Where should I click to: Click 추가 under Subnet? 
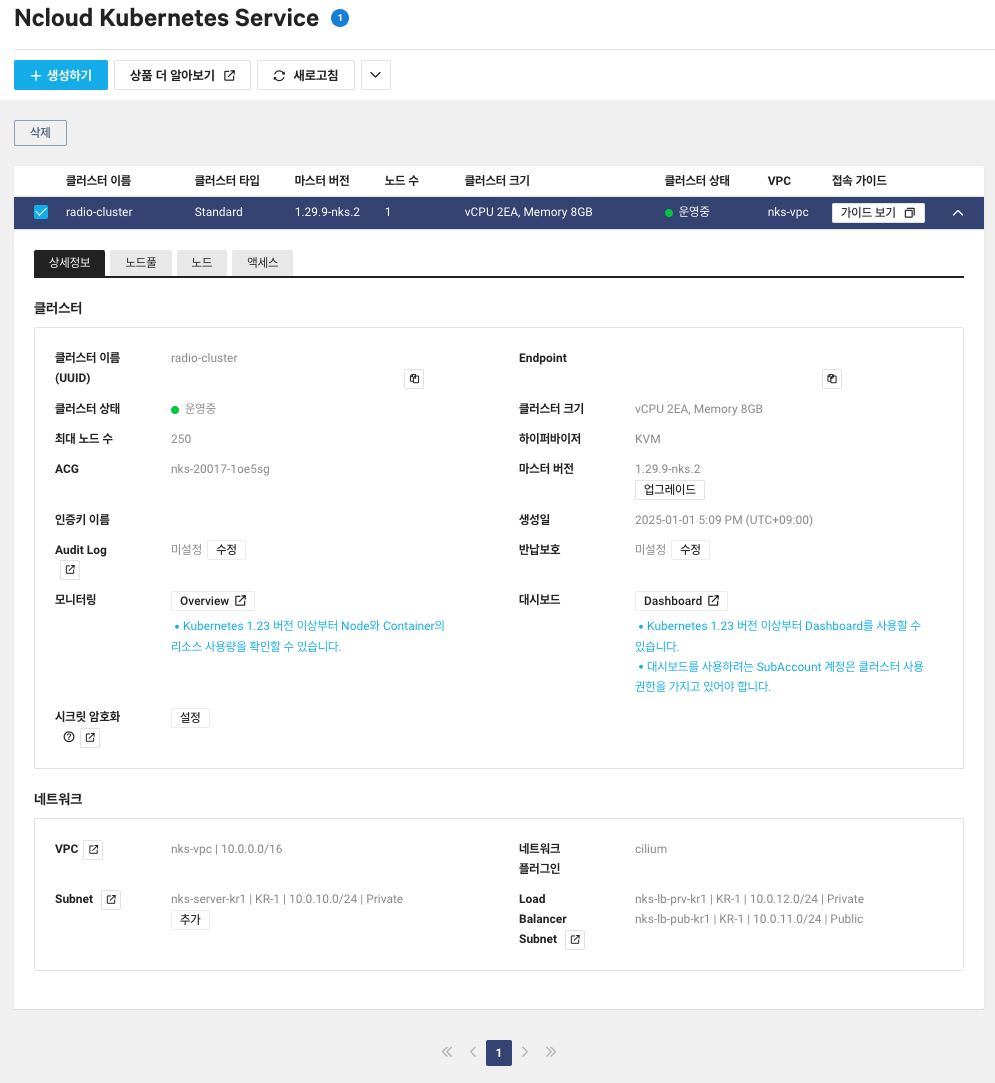(190, 920)
